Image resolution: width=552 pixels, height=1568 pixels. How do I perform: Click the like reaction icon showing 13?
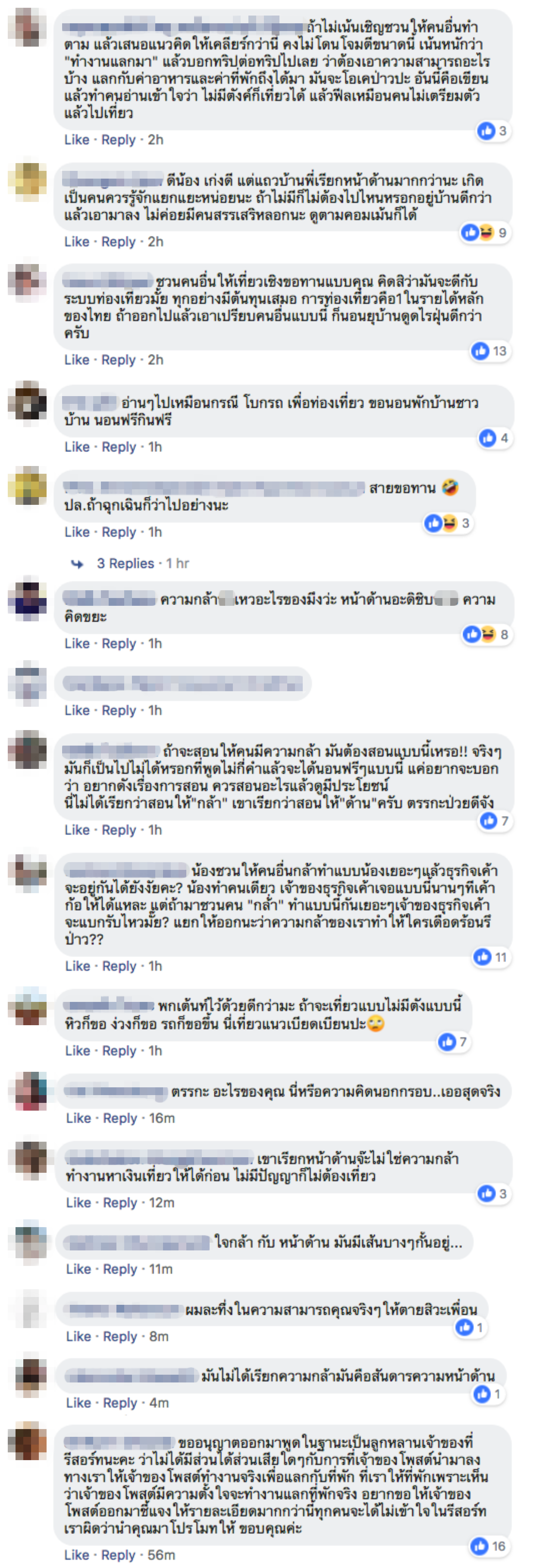tap(480, 351)
